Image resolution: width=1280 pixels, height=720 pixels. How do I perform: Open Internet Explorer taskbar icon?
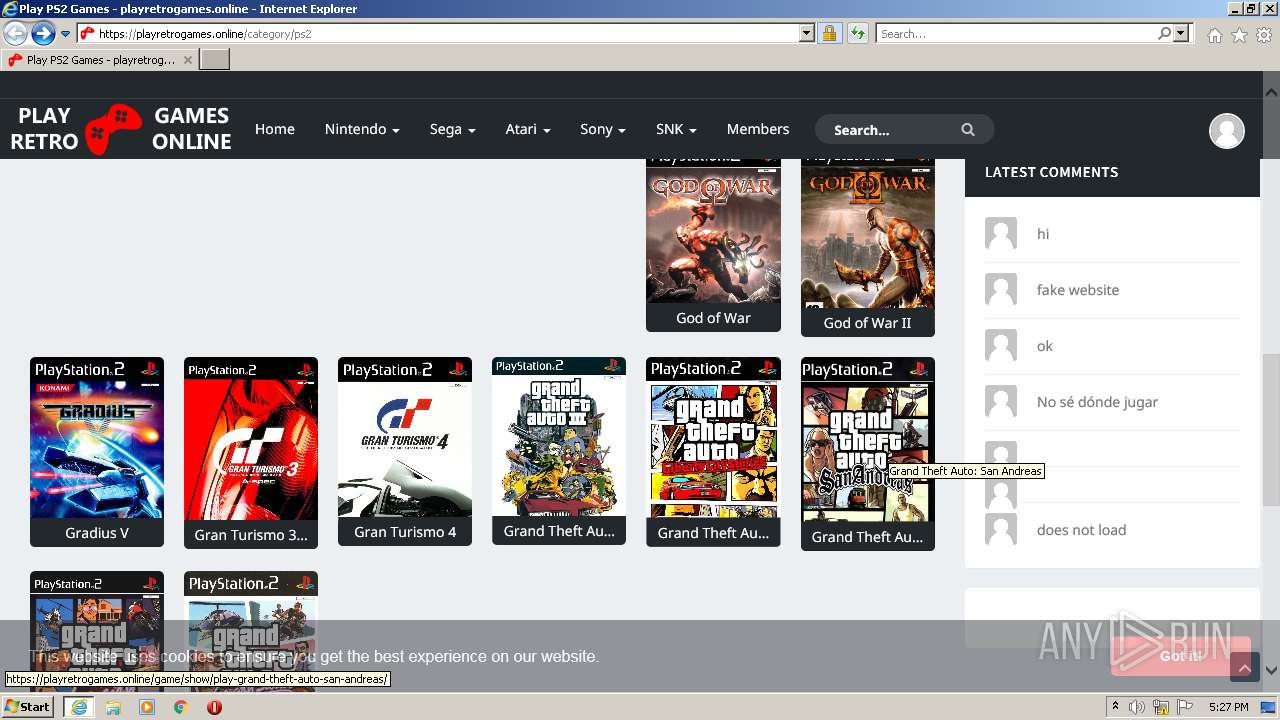coord(78,707)
